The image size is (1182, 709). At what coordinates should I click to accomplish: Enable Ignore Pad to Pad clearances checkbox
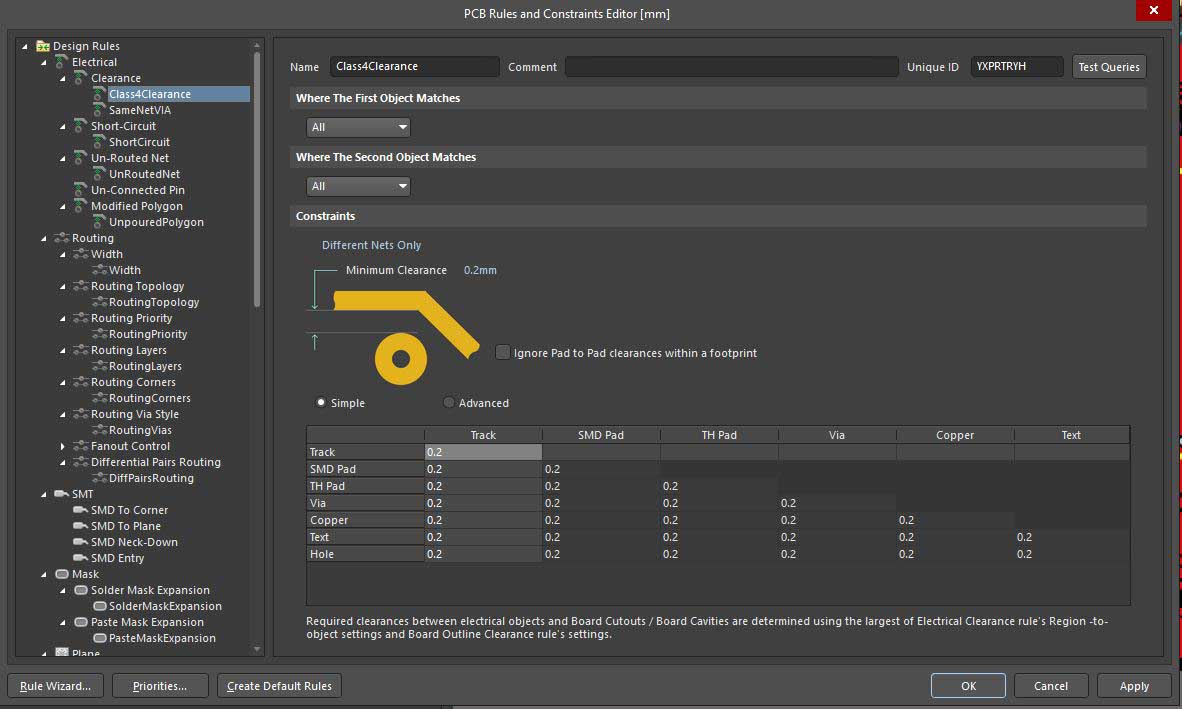click(503, 352)
